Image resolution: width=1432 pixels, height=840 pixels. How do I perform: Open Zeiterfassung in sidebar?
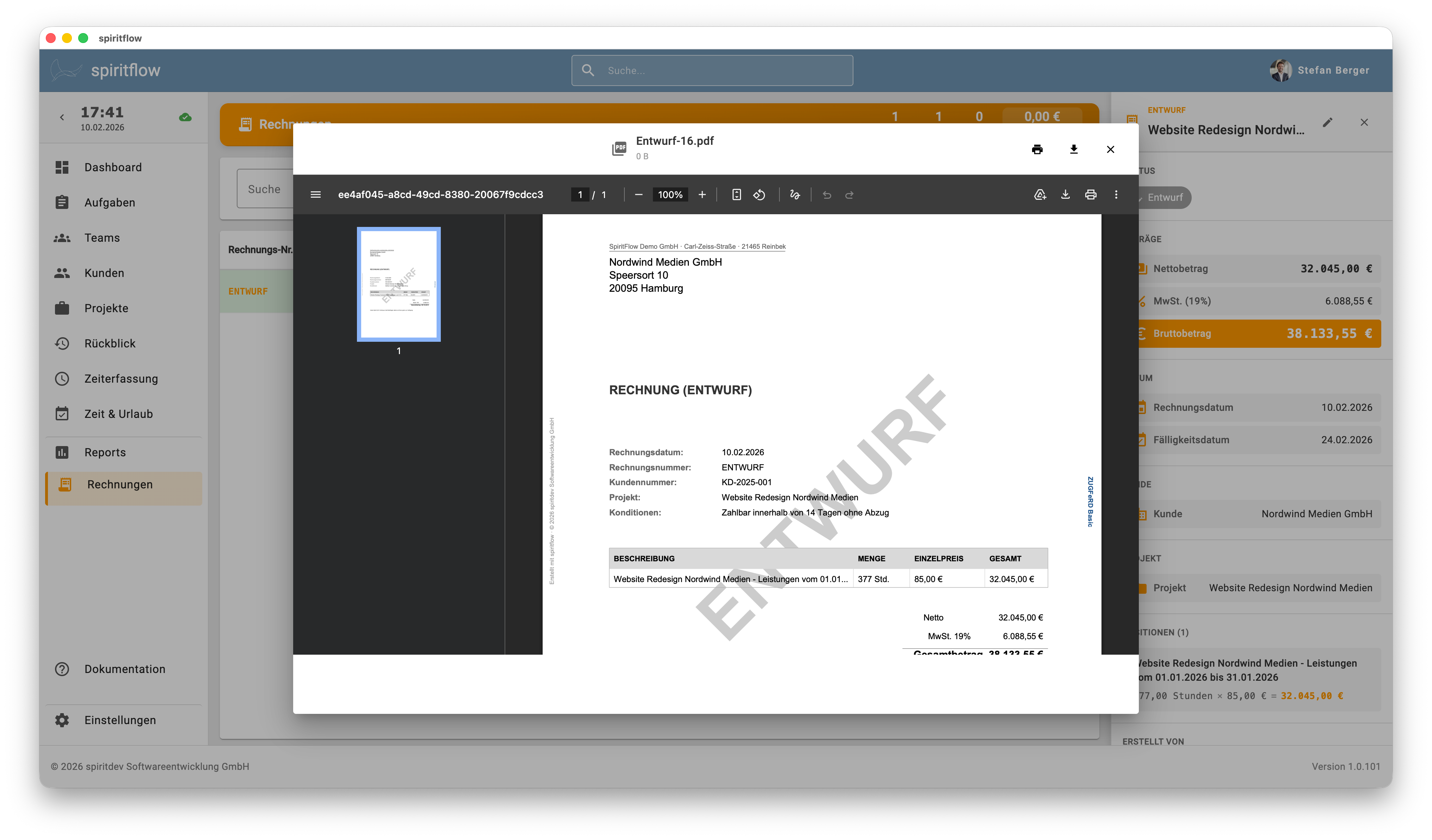pyautogui.click(x=121, y=378)
